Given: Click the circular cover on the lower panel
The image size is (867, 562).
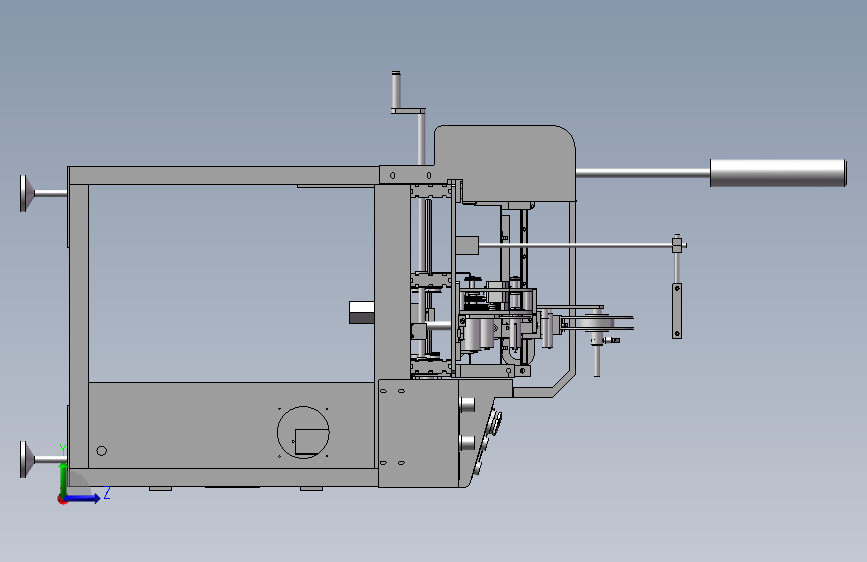Looking at the screenshot, I should 303,432.
